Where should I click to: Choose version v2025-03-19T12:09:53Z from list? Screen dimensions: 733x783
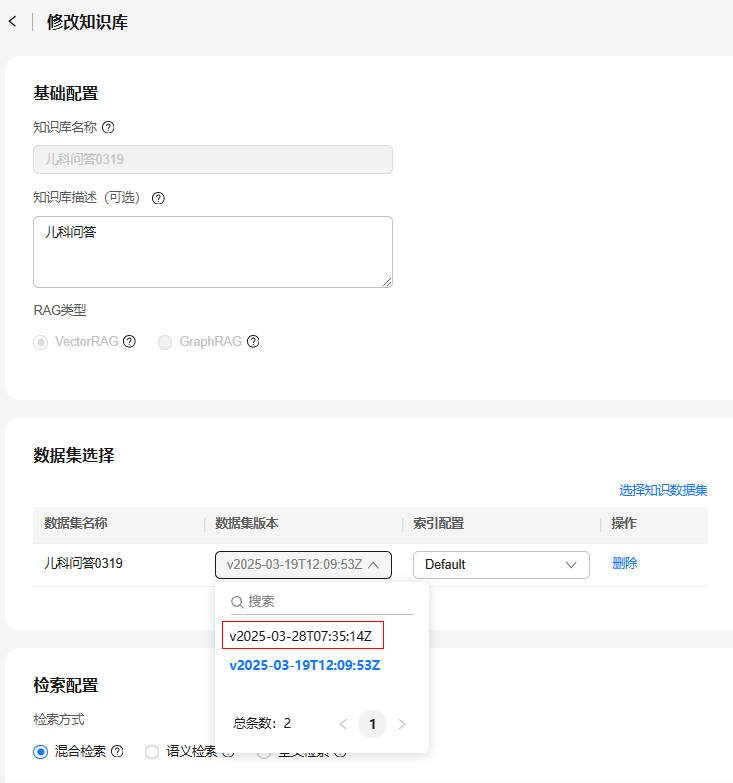tap(304, 665)
